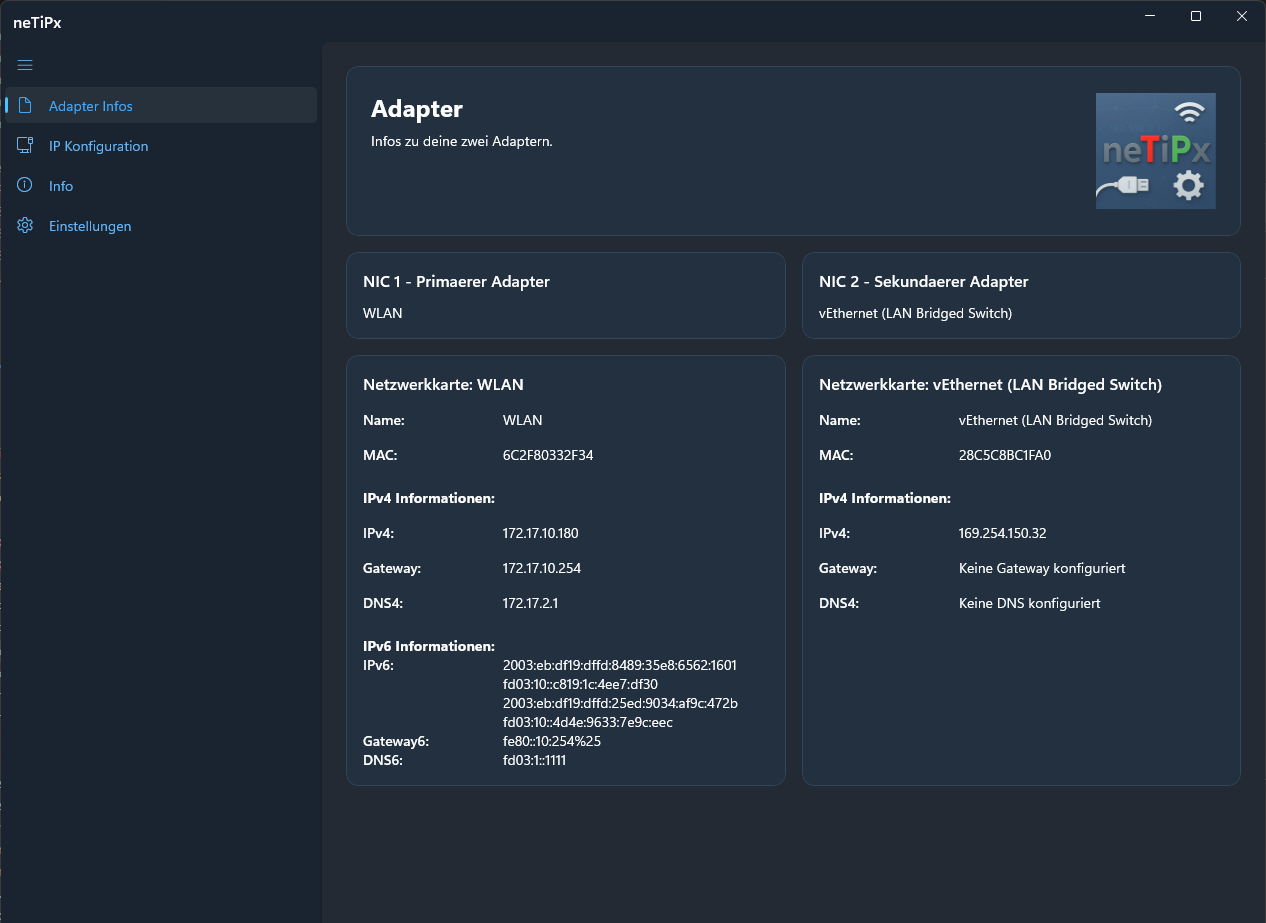Open the Adapter Infos page
1266x923 pixels.
90,106
